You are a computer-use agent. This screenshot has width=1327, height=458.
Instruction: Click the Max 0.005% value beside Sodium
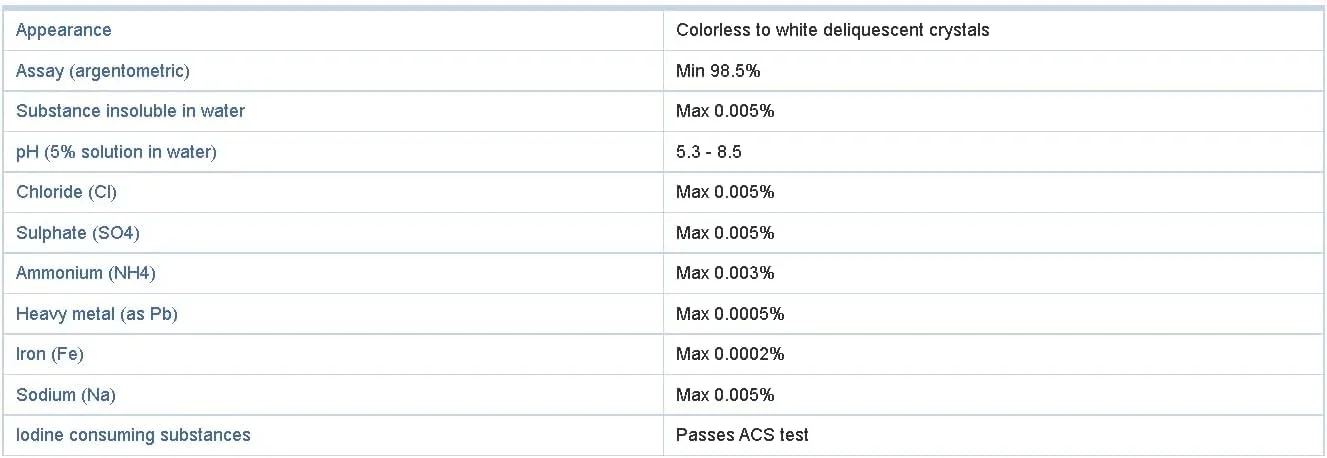coord(725,395)
